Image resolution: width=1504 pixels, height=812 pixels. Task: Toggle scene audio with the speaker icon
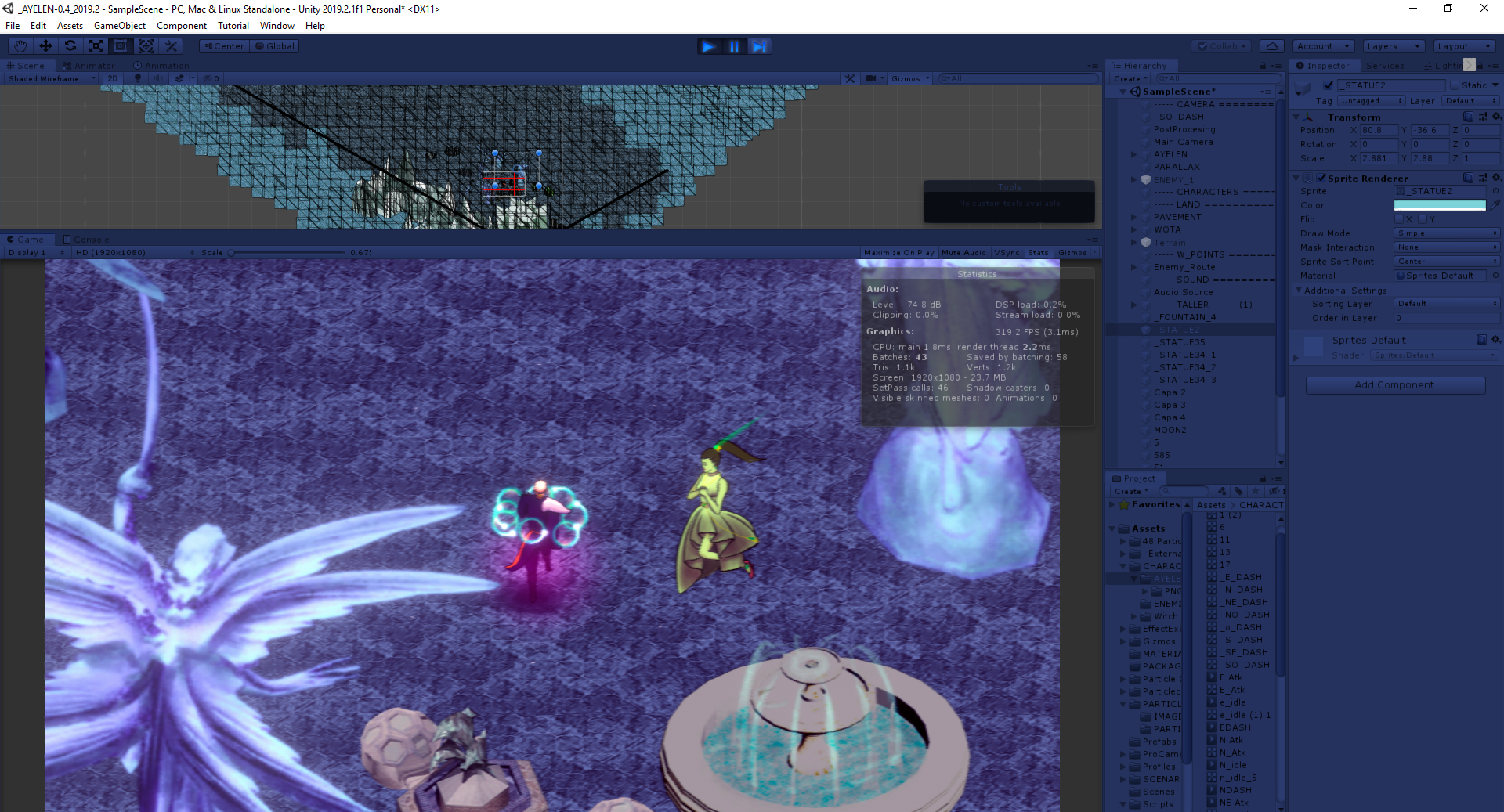click(x=157, y=78)
